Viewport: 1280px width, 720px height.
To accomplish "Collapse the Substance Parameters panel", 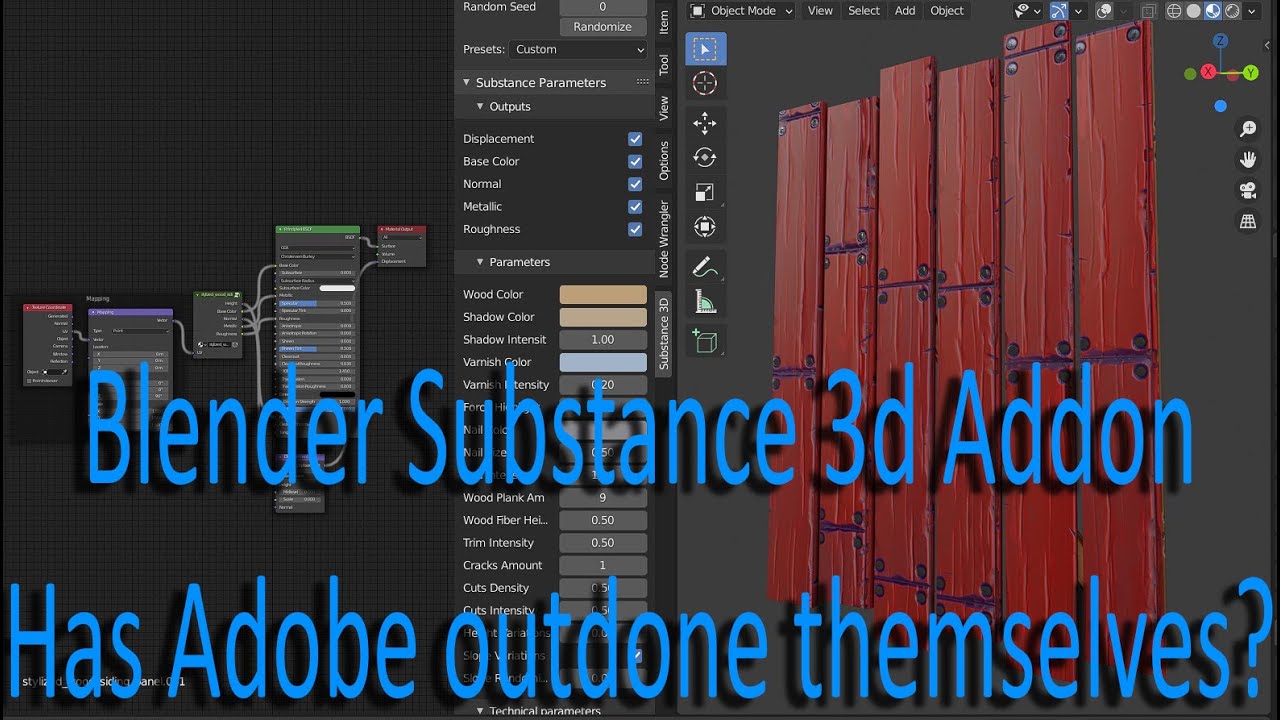I will point(465,82).
